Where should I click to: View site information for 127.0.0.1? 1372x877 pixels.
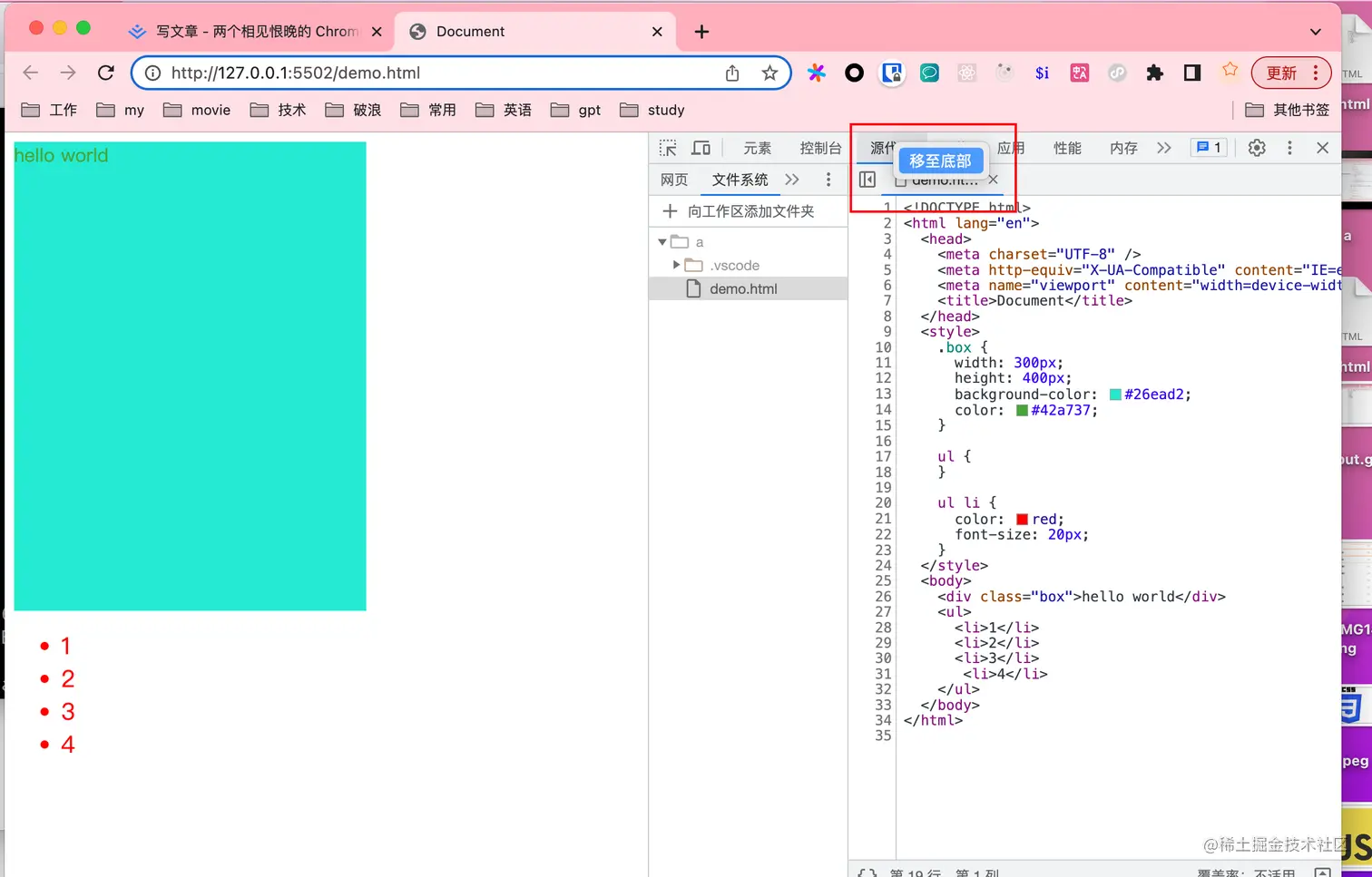pos(153,73)
